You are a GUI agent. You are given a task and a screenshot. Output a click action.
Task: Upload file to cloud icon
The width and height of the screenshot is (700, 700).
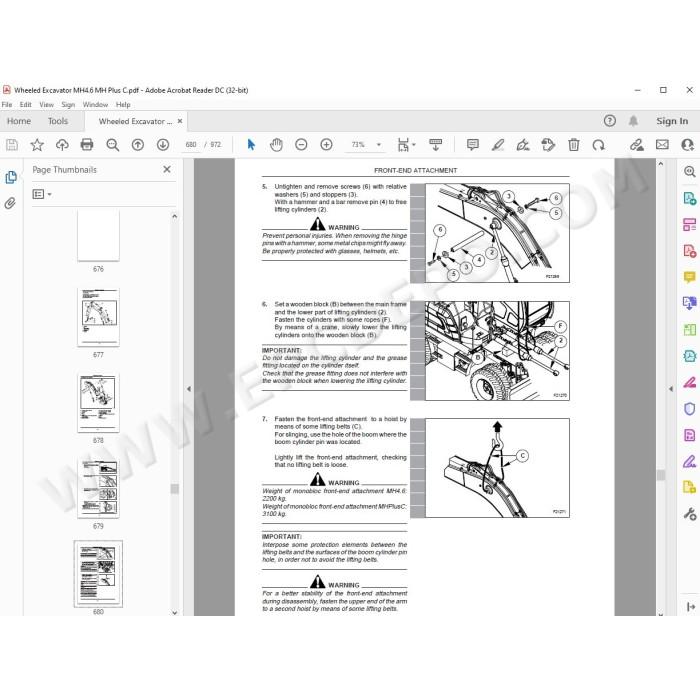(x=62, y=145)
